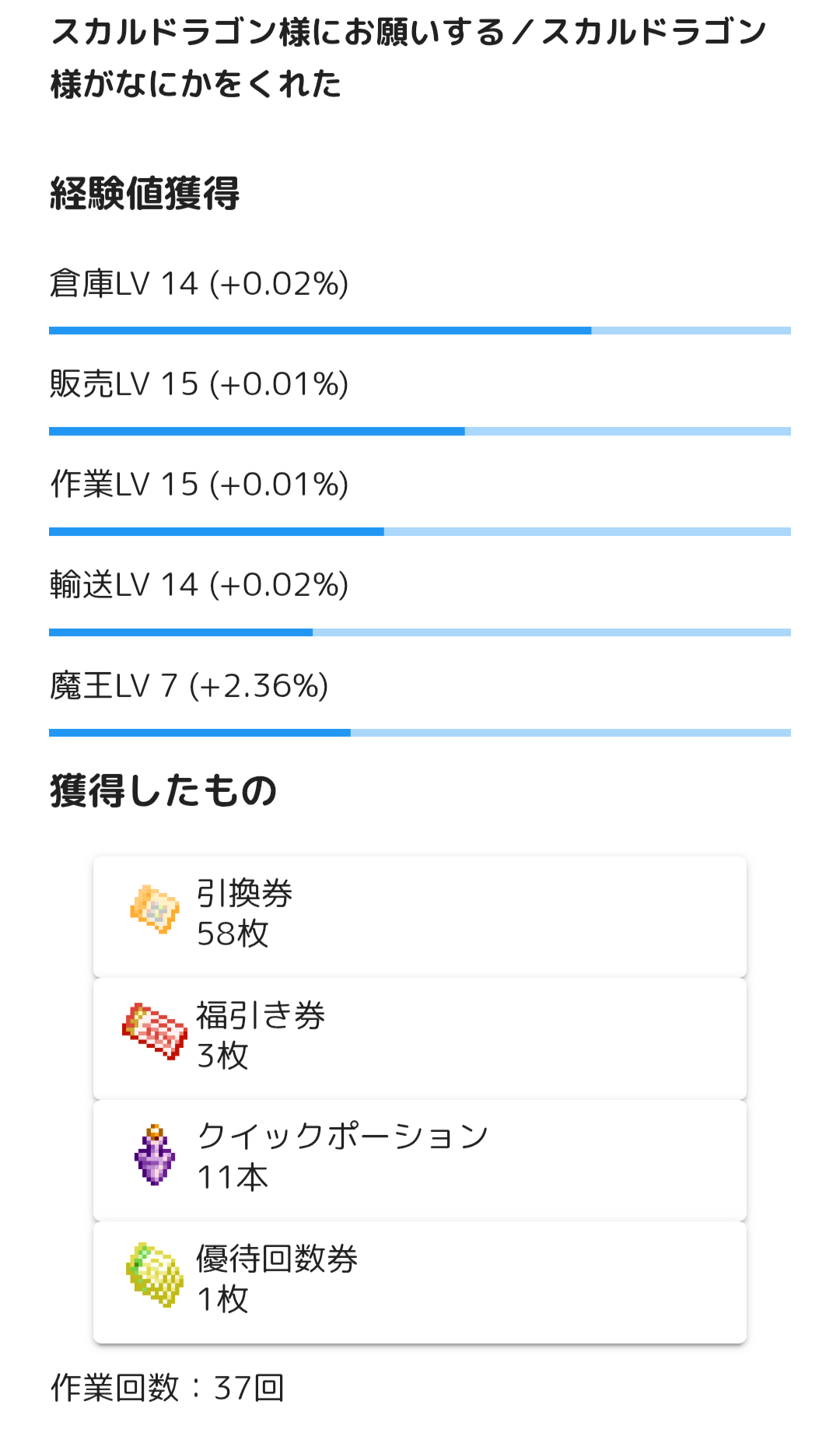Click the 倉庫LV 14 progress bar
The height and width of the screenshot is (1433, 840).
pos(420,331)
